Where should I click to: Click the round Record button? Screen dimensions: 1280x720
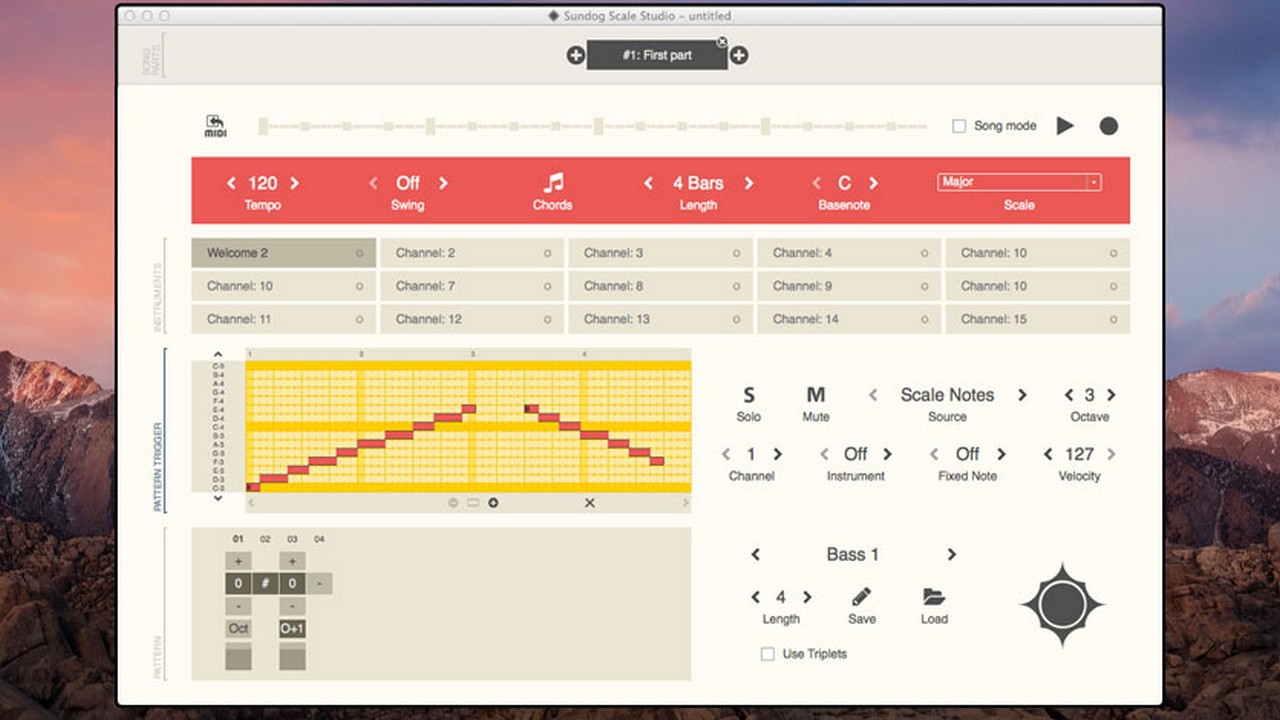pos(1108,126)
